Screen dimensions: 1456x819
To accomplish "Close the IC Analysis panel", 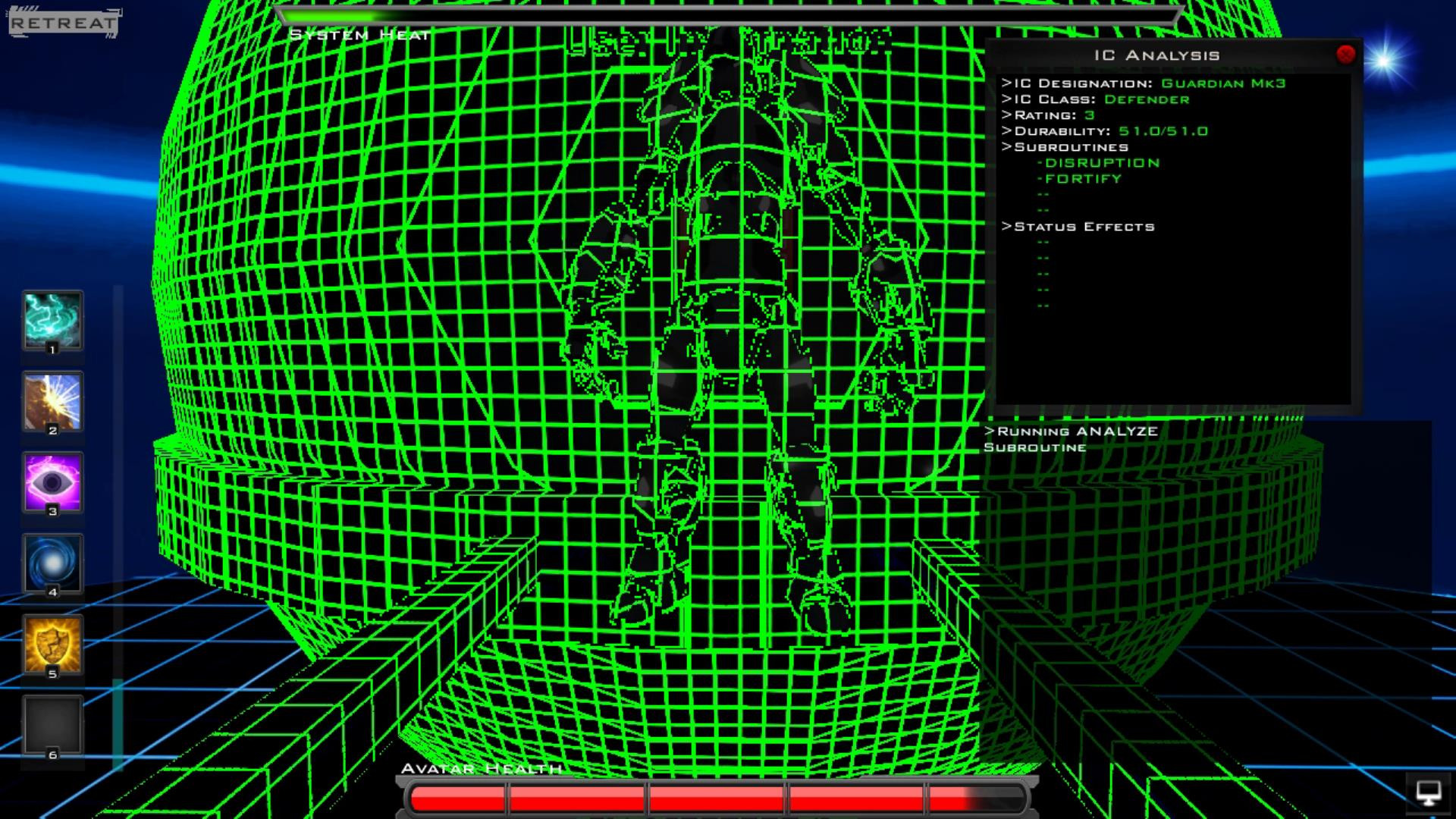I will tap(1345, 55).
